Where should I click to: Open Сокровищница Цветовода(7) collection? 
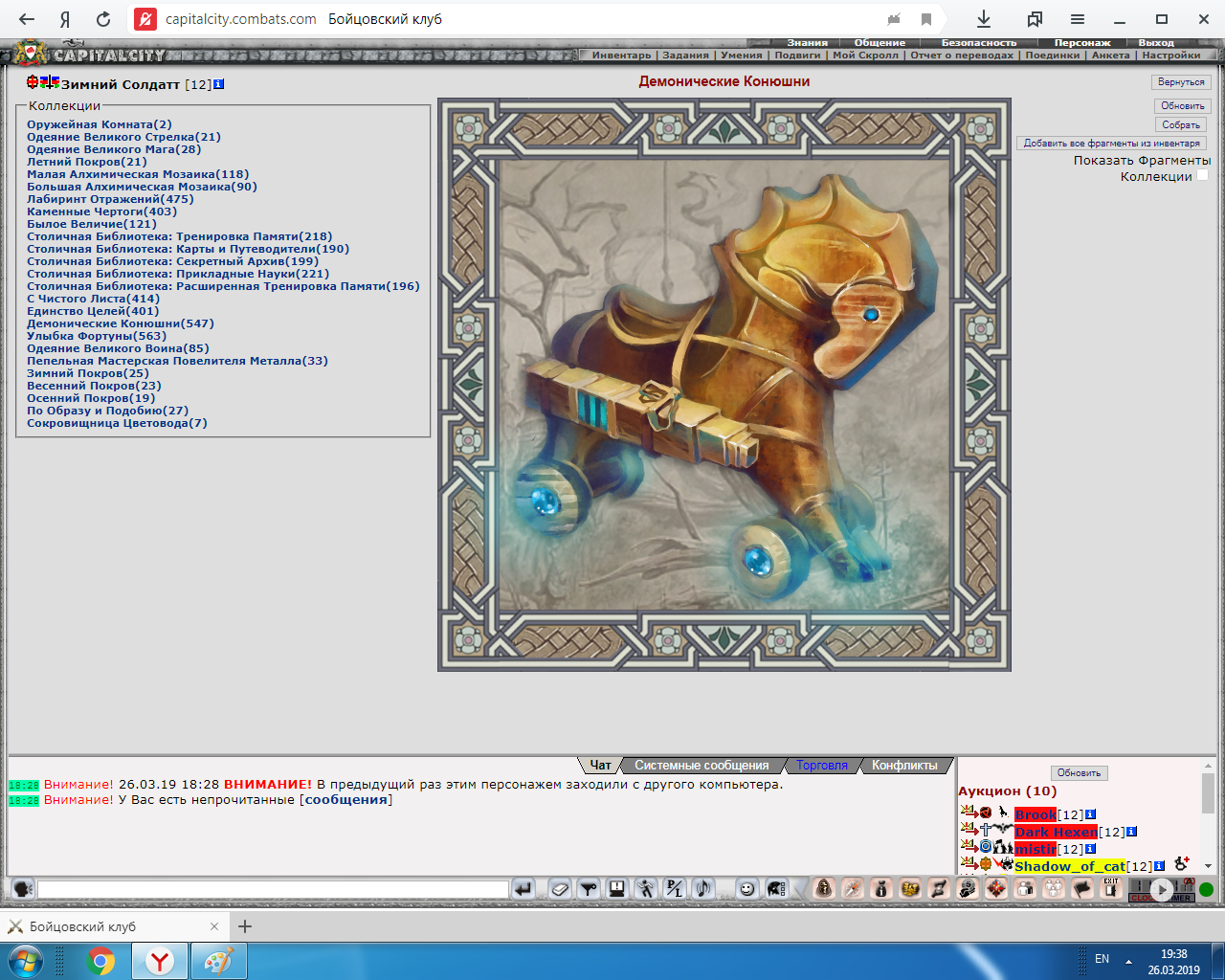click(x=117, y=423)
